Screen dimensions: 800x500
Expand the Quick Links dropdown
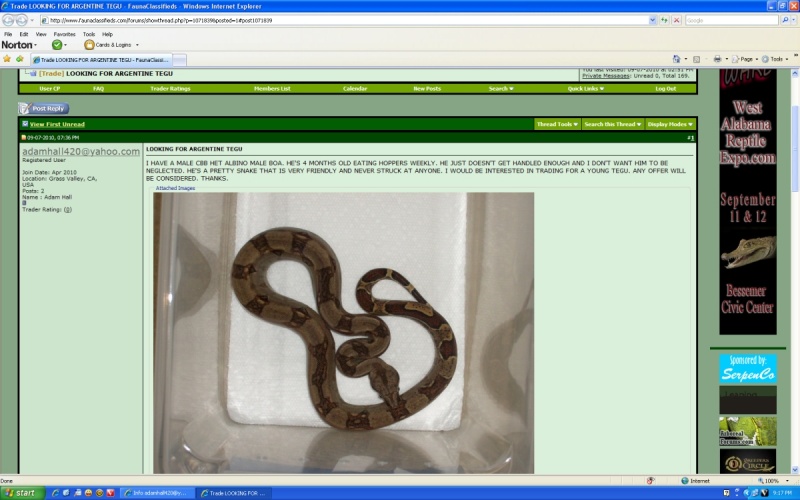586,89
